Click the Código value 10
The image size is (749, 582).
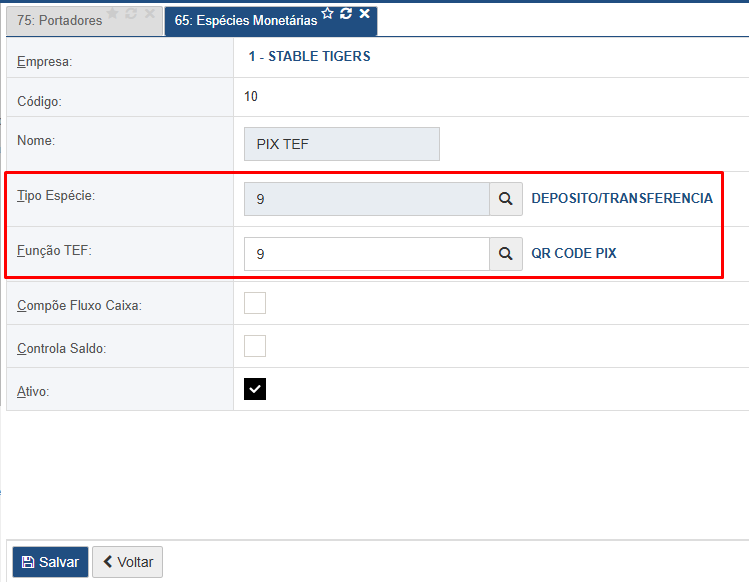coord(251,97)
